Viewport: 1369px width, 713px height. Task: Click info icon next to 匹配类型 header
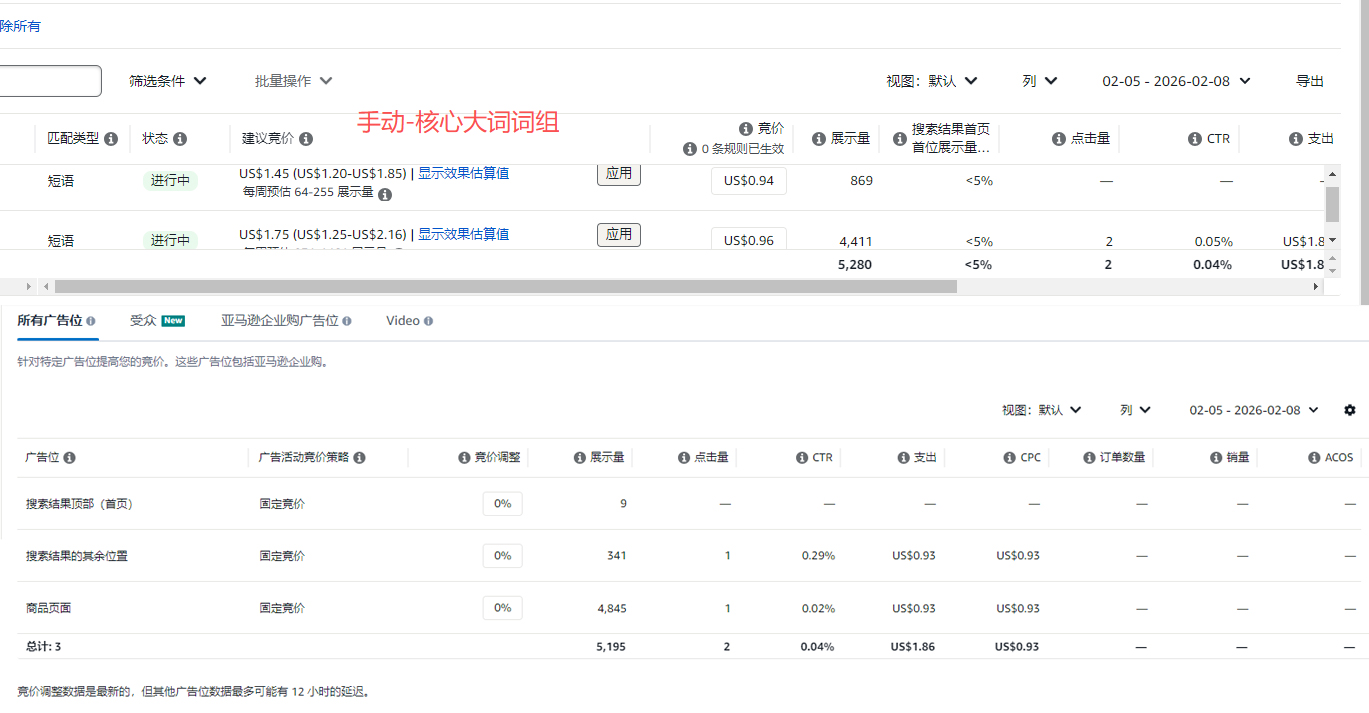[111, 139]
